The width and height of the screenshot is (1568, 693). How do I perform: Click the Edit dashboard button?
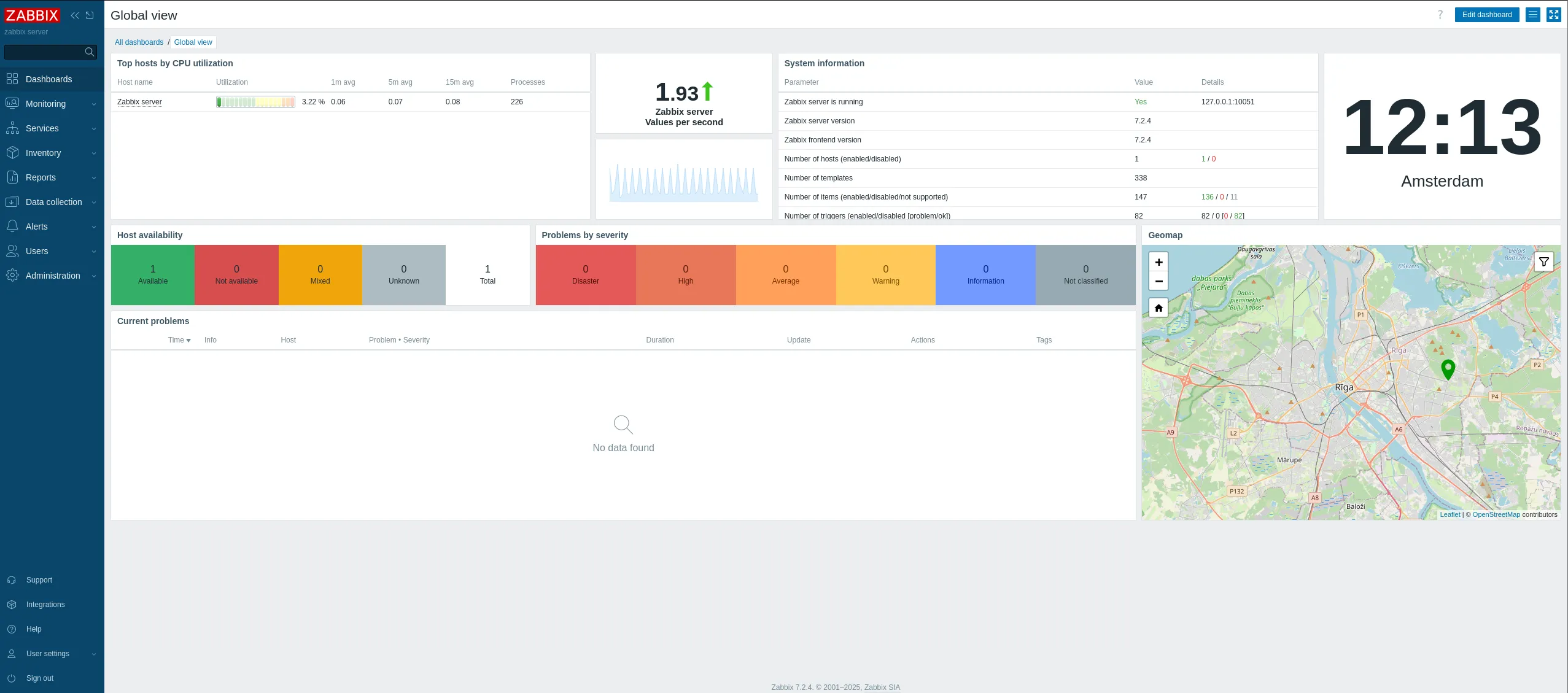pyautogui.click(x=1487, y=15)
